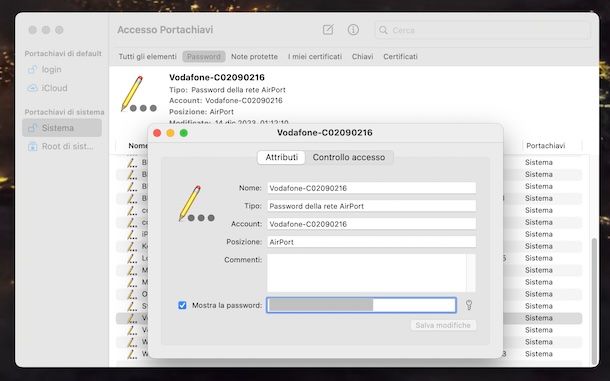This screenshot has height=381, width=610.
Task: Zoom the Vodafone-C02090216 dialog window
Action: 184,133
